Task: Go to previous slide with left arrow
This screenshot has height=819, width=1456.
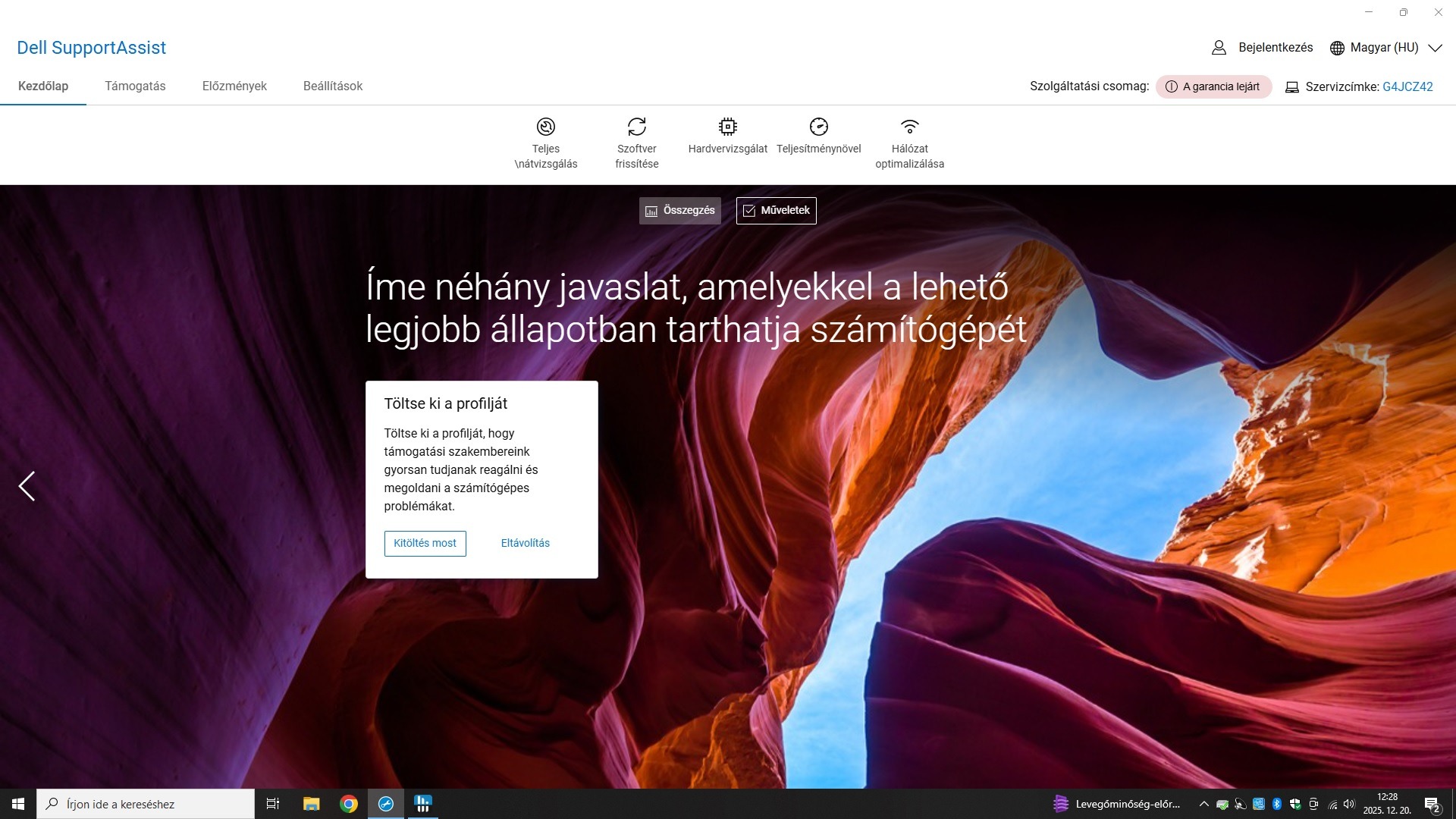Action: click(x=27, y=486)
